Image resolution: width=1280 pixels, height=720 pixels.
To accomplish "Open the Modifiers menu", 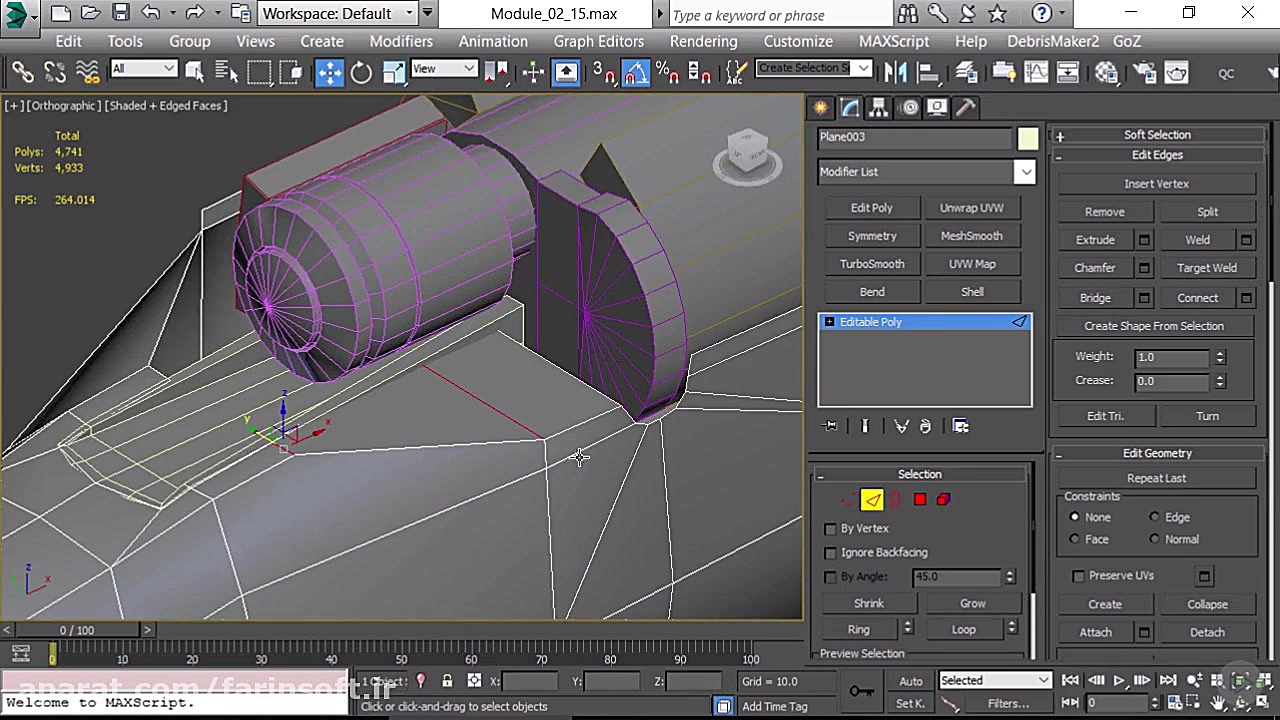I will 401,41.
